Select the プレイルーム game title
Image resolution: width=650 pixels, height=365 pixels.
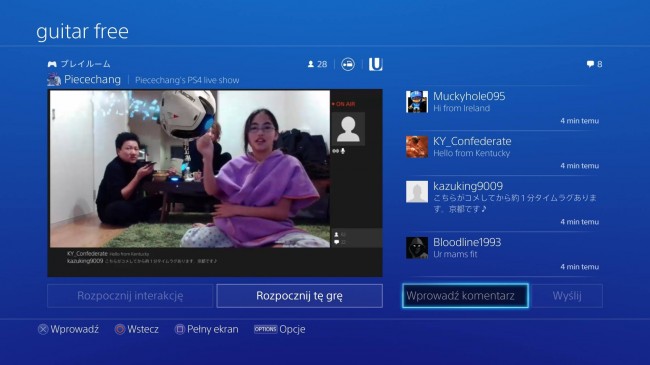[86, 64]
